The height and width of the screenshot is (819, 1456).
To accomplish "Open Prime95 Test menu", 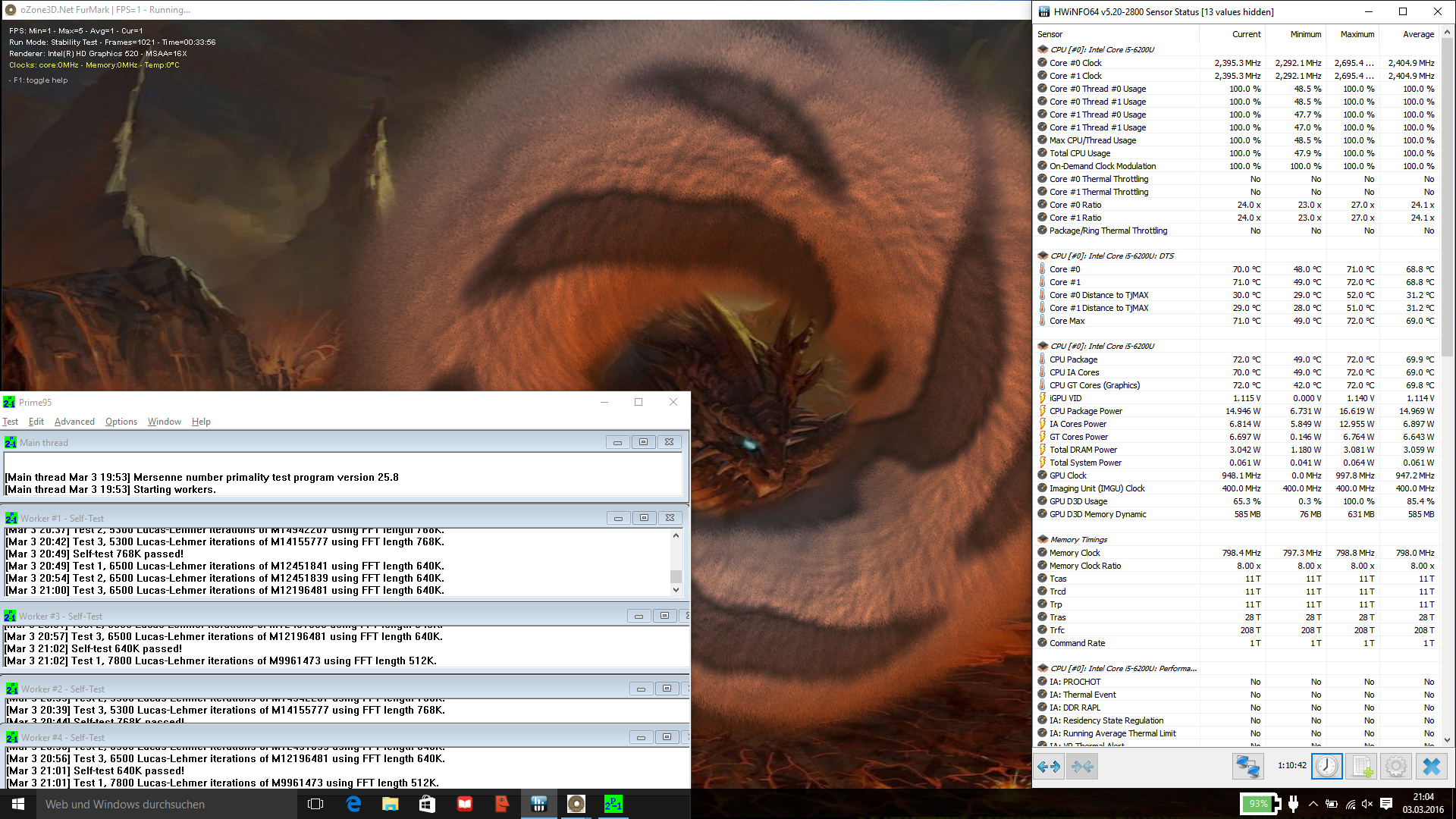I will 10,422.
